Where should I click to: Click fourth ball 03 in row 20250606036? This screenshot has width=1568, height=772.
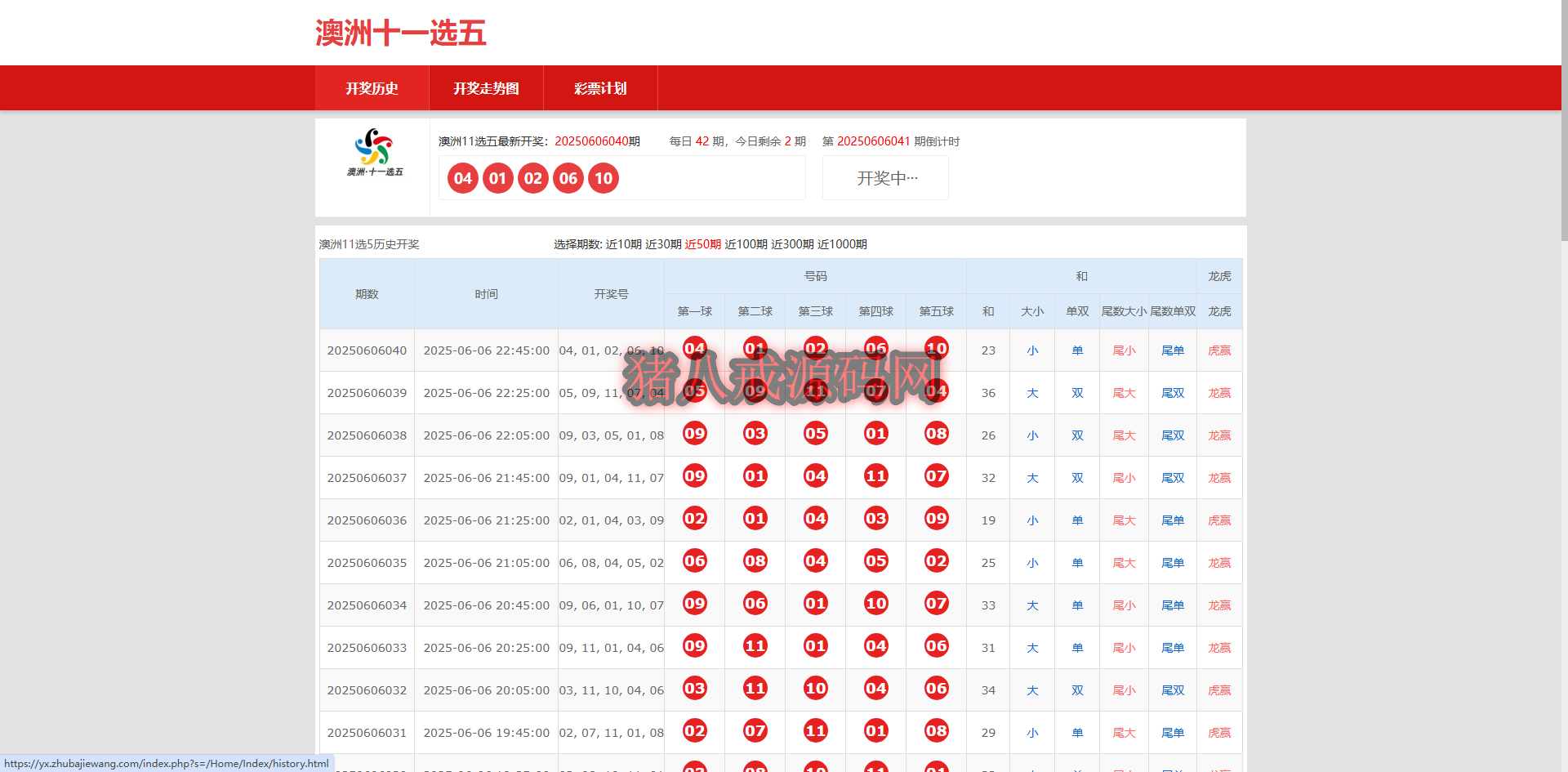click(876, 519)
